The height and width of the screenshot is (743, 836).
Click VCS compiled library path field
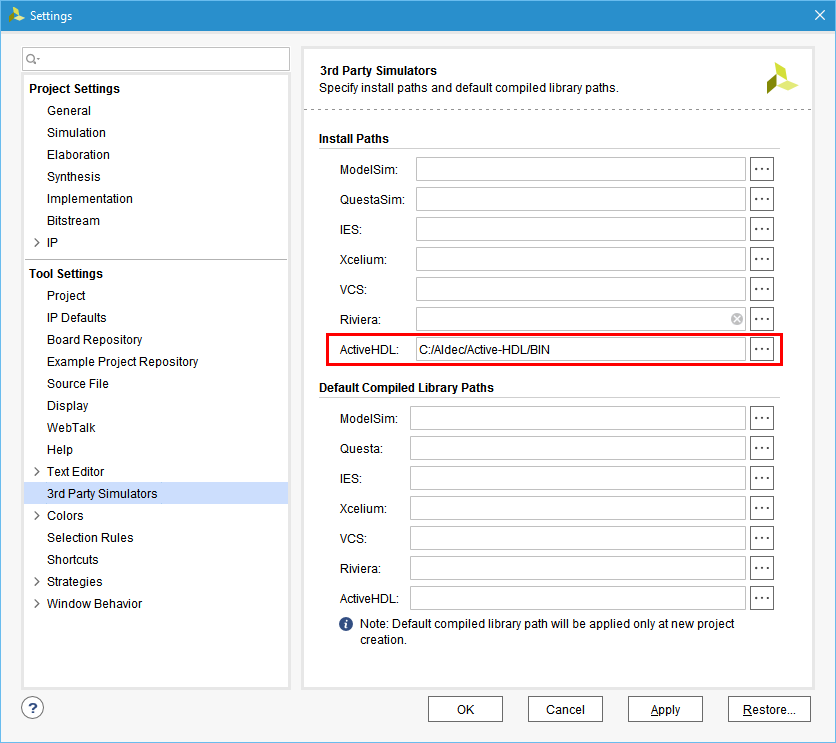[577, 538]
